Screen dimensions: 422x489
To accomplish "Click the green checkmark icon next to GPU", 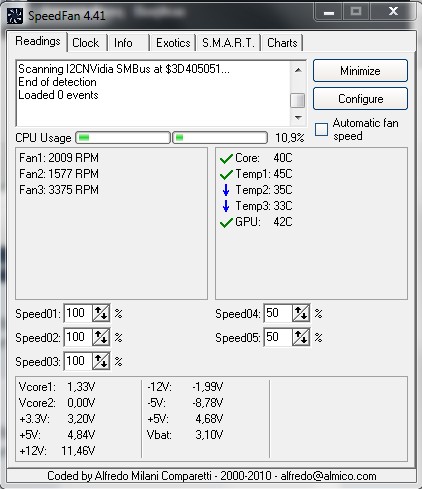I will 226,222.
